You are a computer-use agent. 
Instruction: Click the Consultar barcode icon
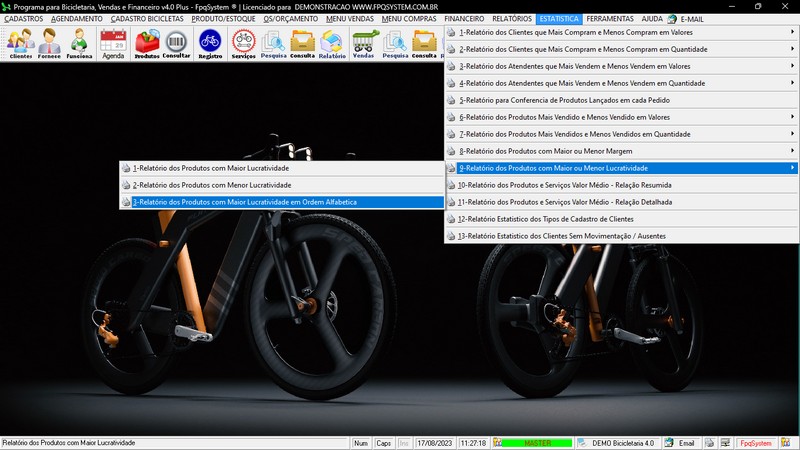click(176, 43)
